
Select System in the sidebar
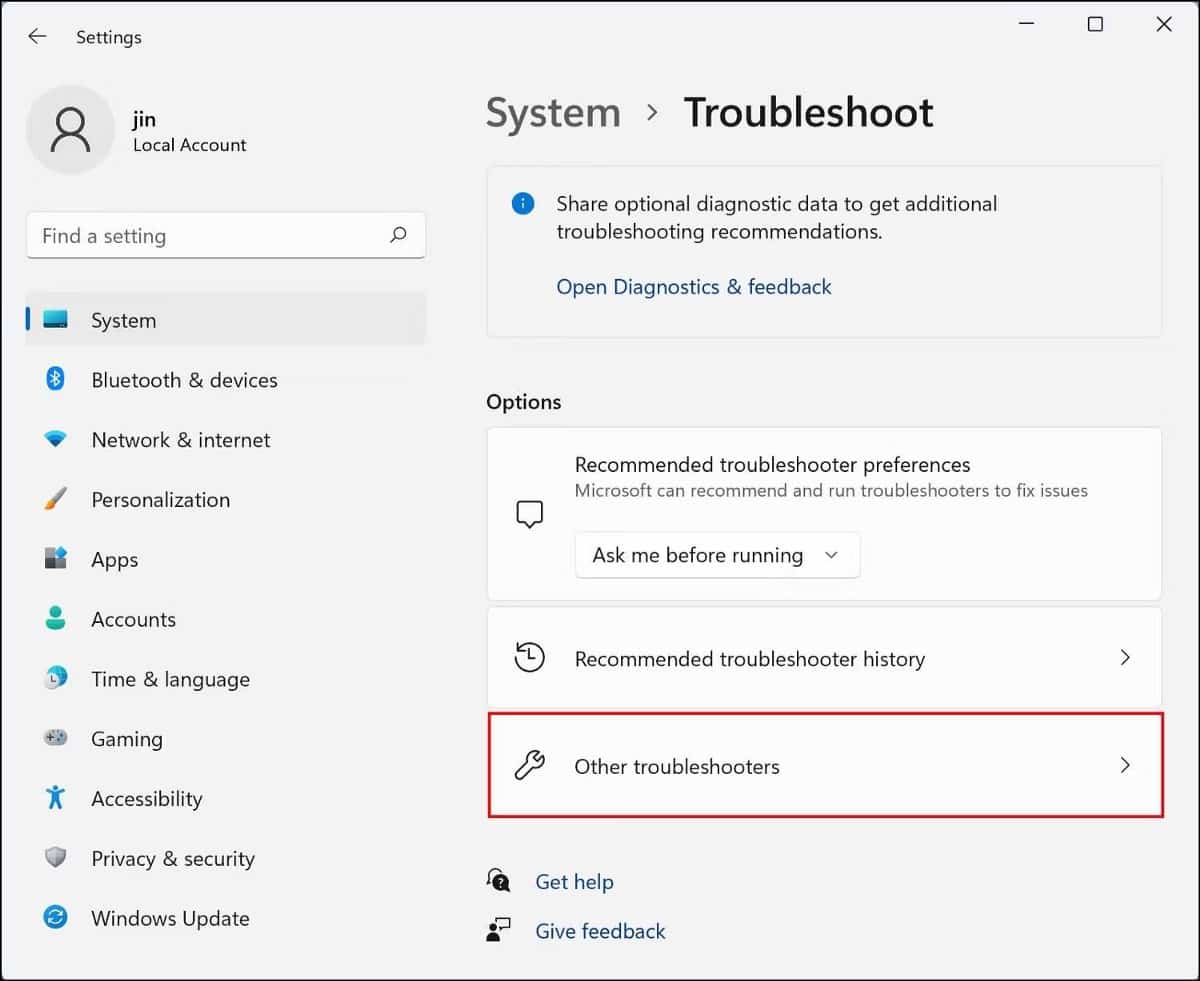pyautogui.click(x=54, y=320)
